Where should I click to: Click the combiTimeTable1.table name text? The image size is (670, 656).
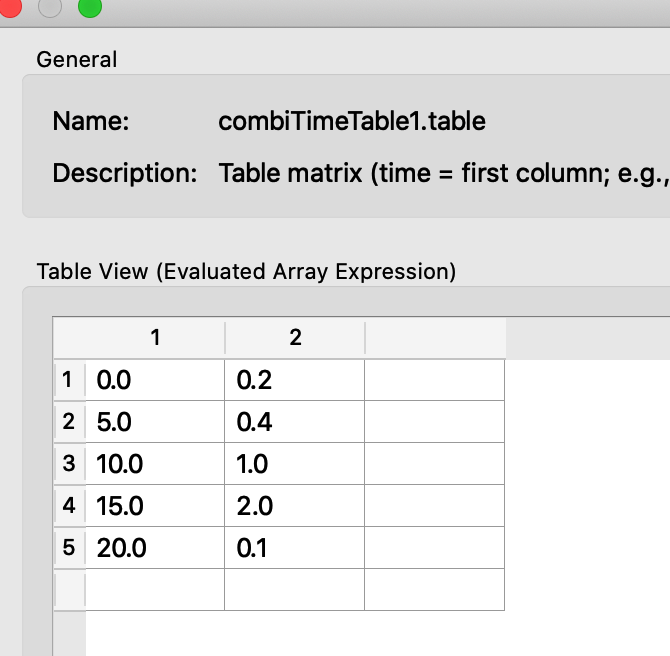click(352, 121)
